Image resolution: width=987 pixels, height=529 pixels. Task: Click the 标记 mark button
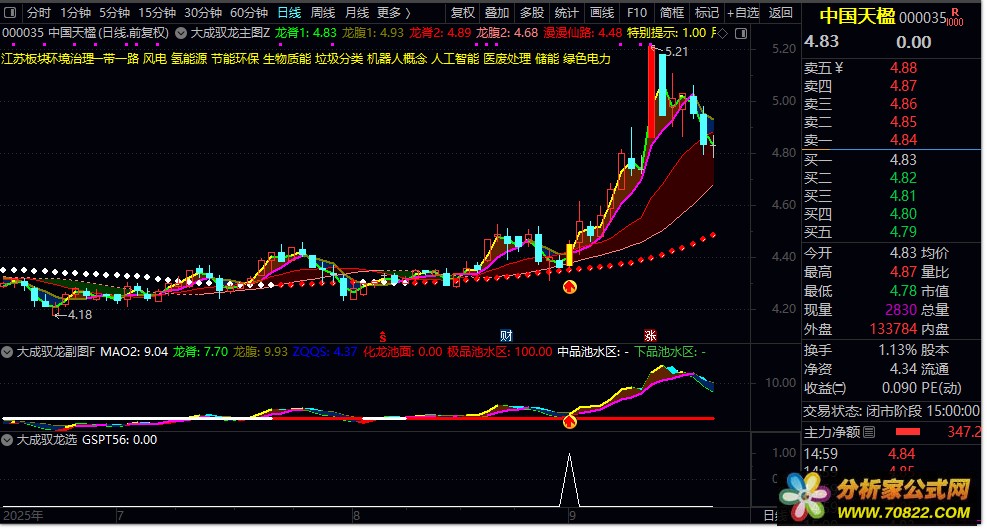(706, 12)
